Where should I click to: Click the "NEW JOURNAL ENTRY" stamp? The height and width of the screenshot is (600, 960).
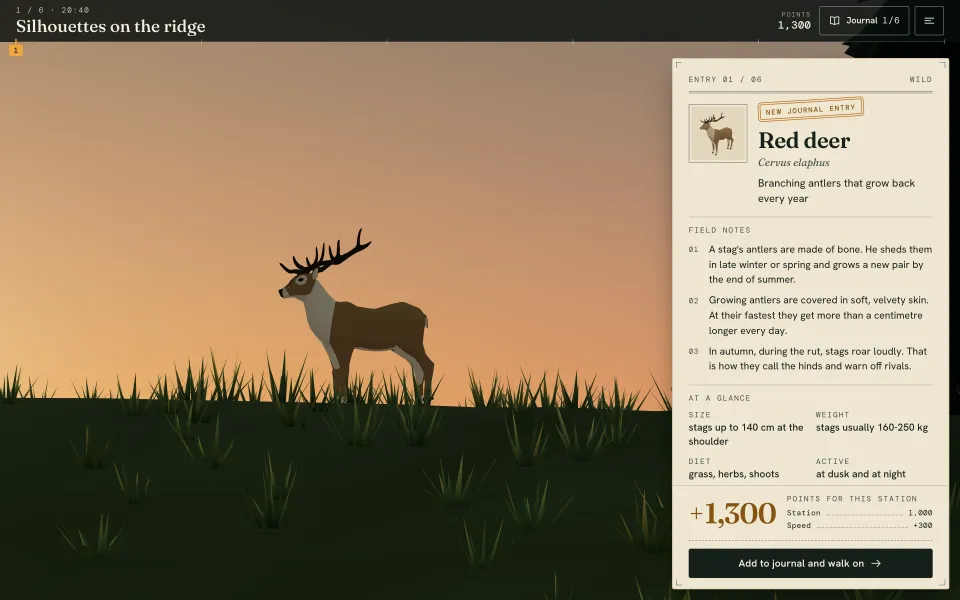810,110
